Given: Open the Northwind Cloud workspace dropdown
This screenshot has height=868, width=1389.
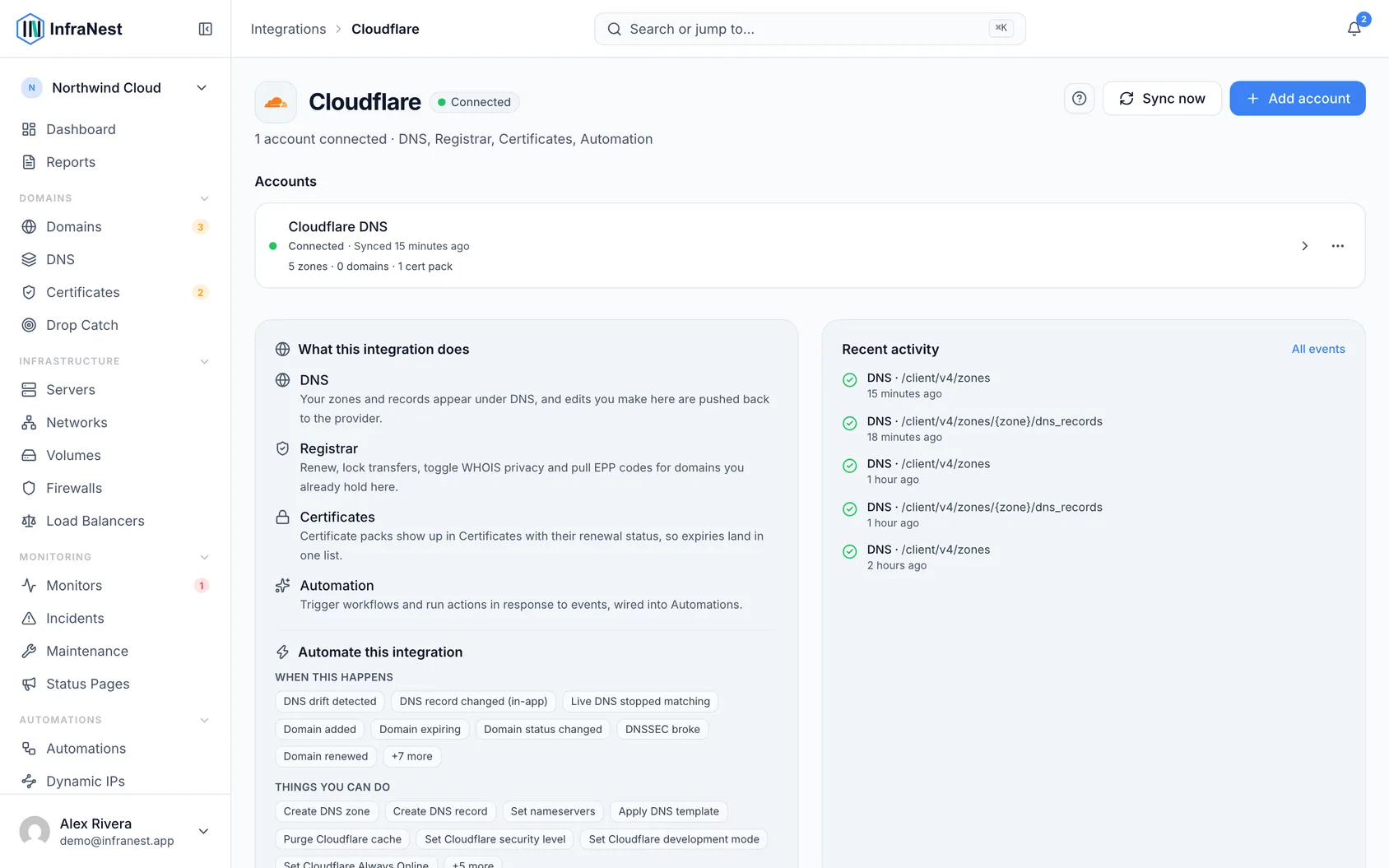Looking at the screenshot, I should [202, 88].
